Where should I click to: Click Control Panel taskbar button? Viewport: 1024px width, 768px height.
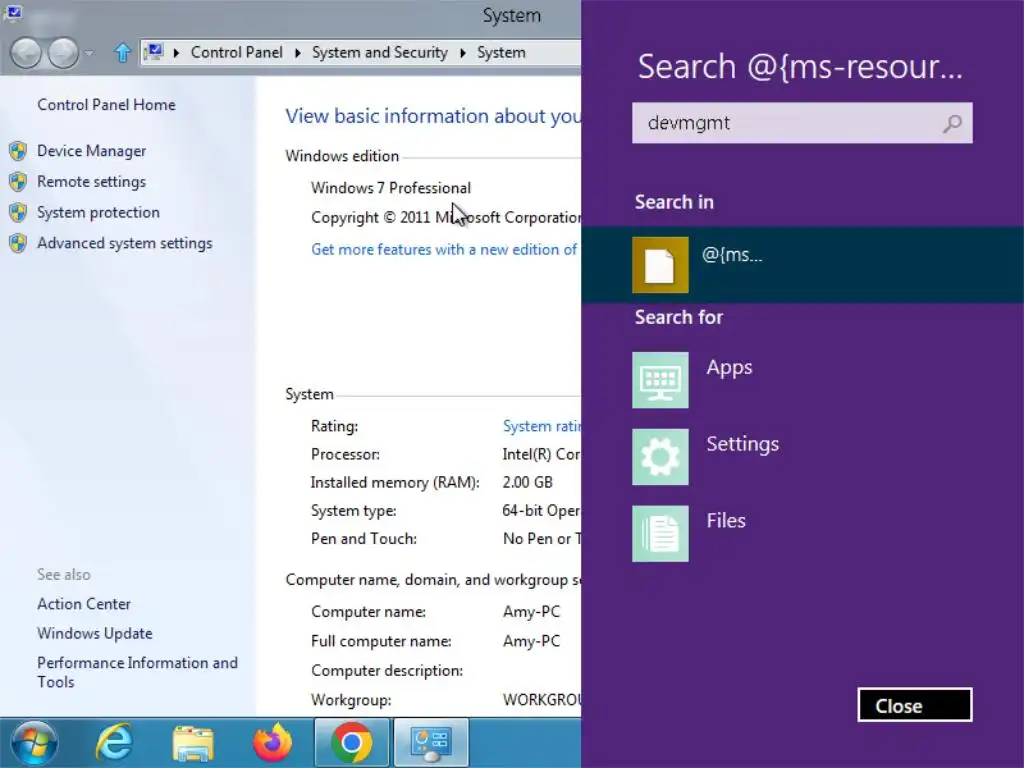(431, 743)
